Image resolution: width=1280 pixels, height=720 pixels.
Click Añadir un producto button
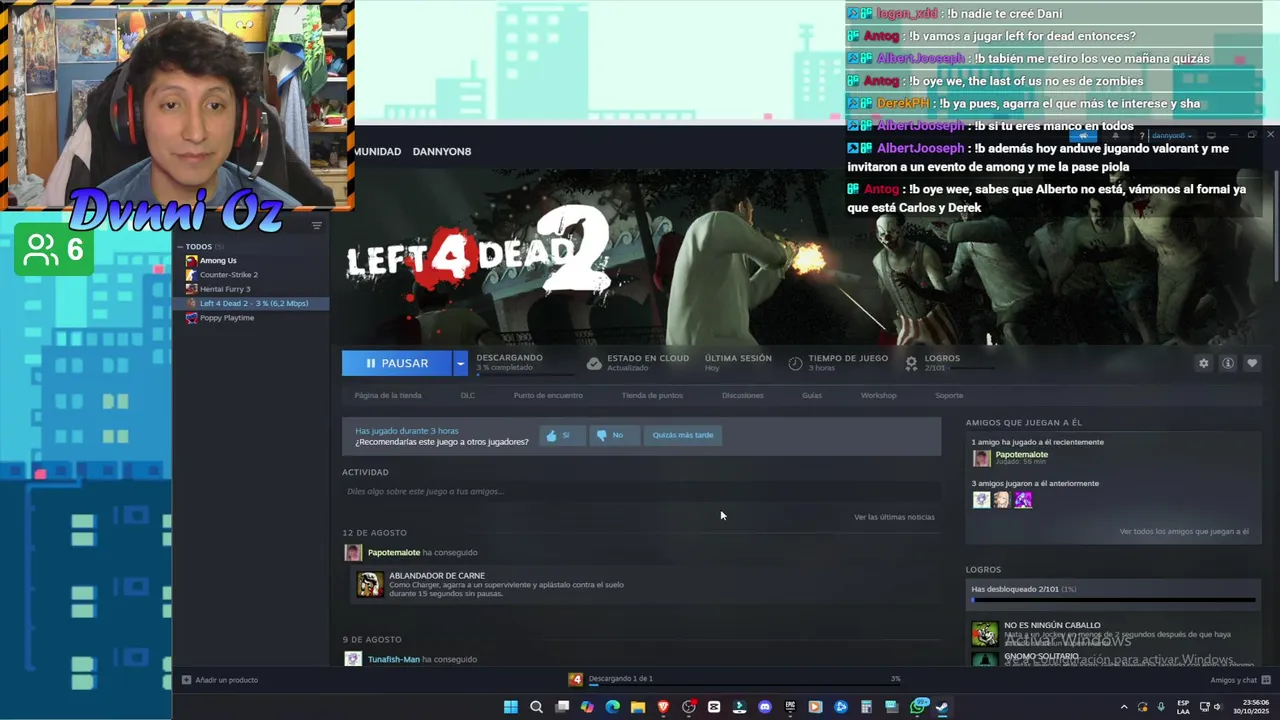click(x=220, y=680)
